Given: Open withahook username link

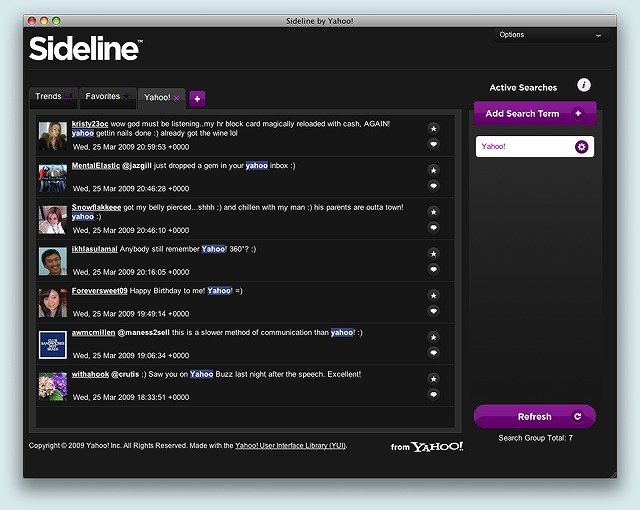Looking at the screenshot, I should tap(90, 374).
